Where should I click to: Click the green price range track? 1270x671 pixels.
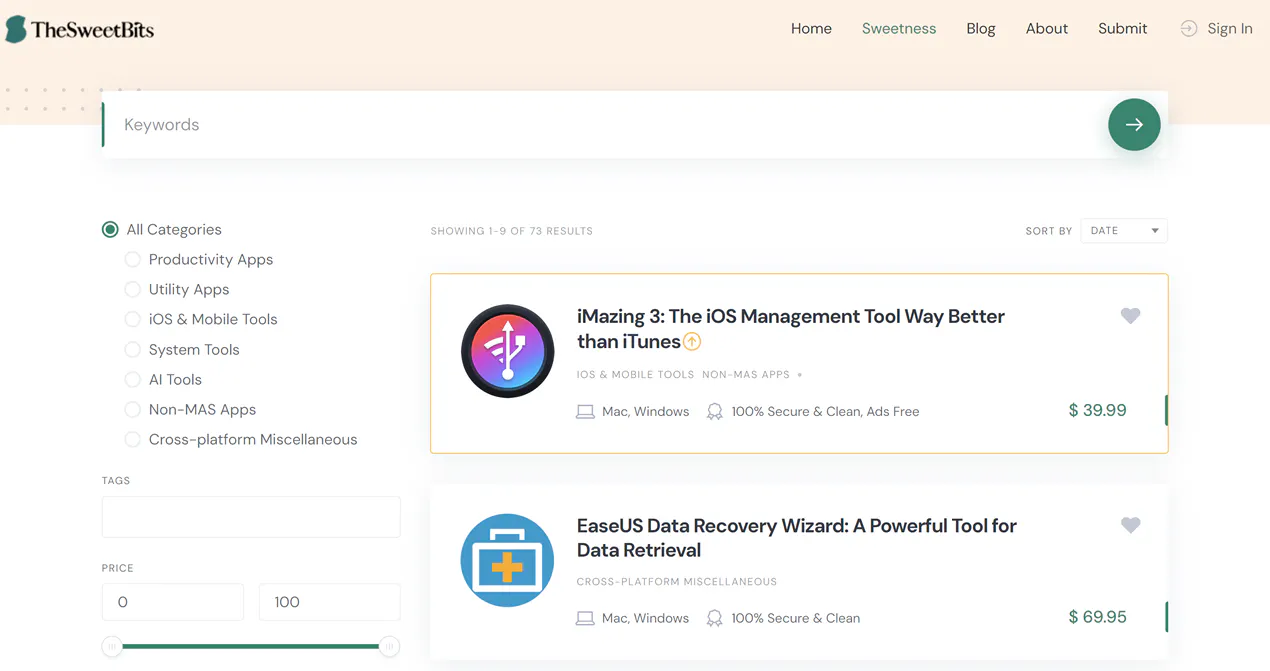(x=250, y=647)
